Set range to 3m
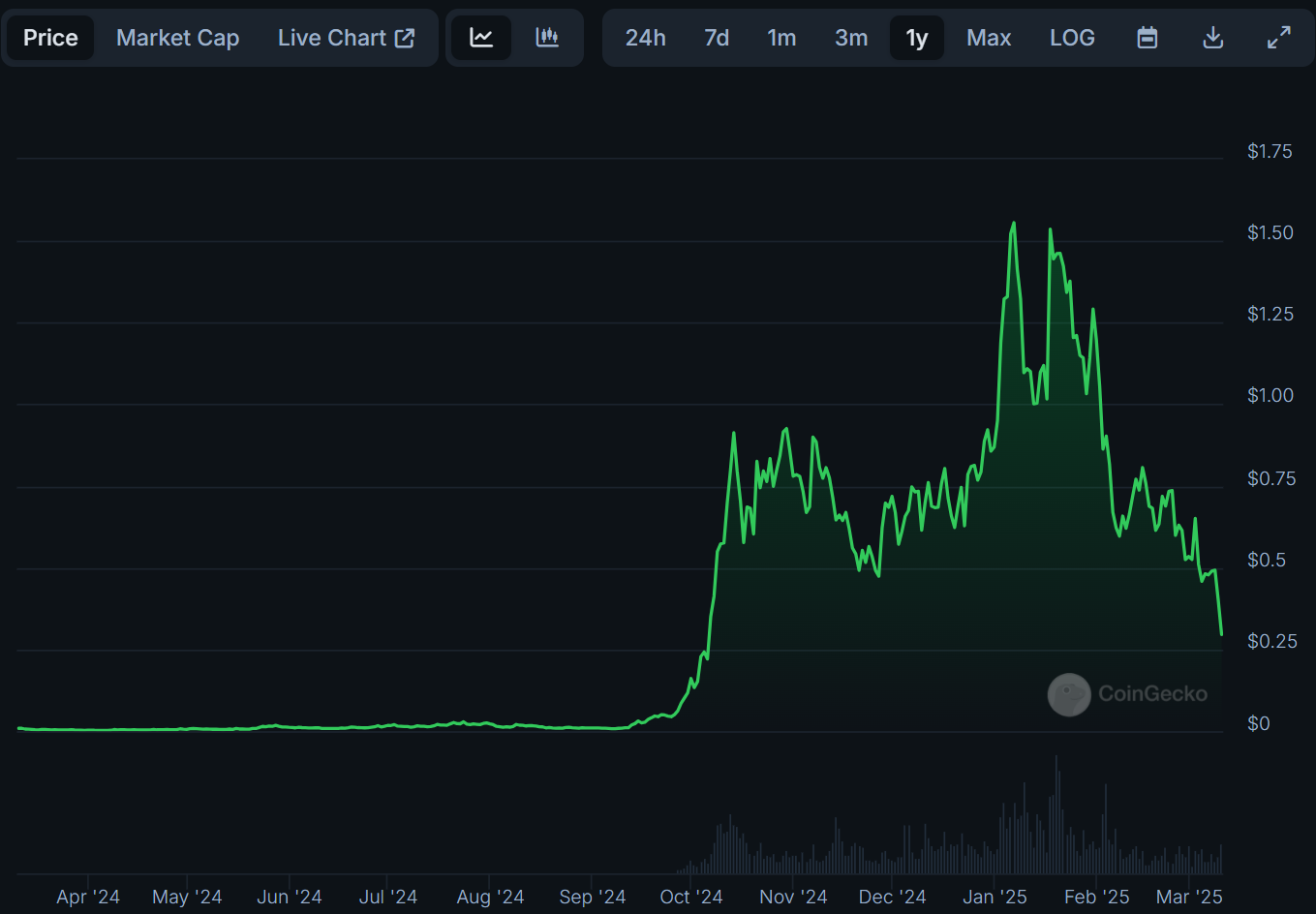 851,38
